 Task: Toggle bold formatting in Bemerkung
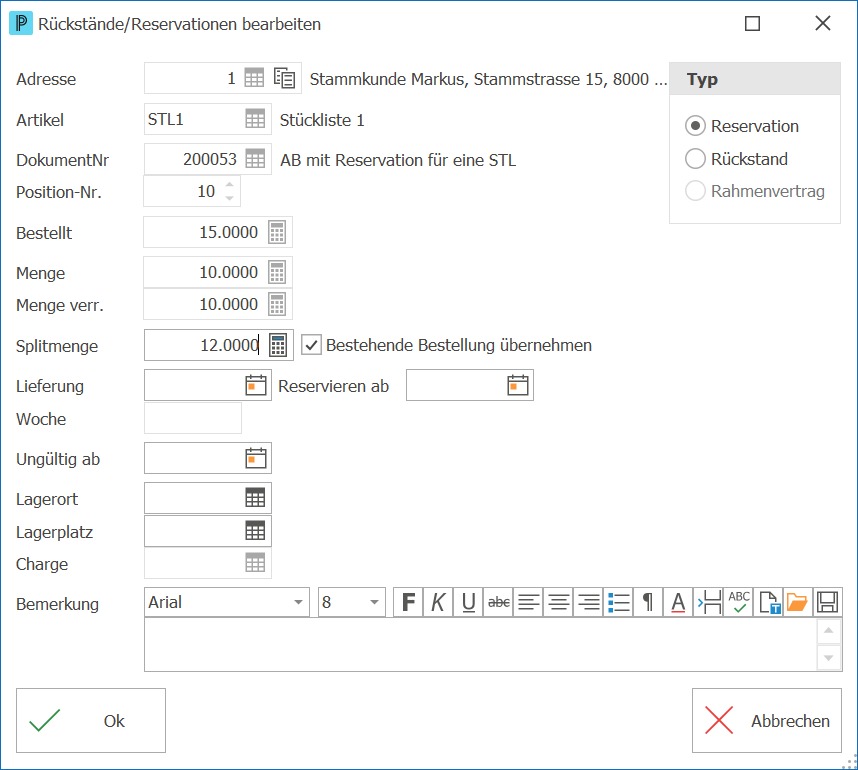[408, 602]
